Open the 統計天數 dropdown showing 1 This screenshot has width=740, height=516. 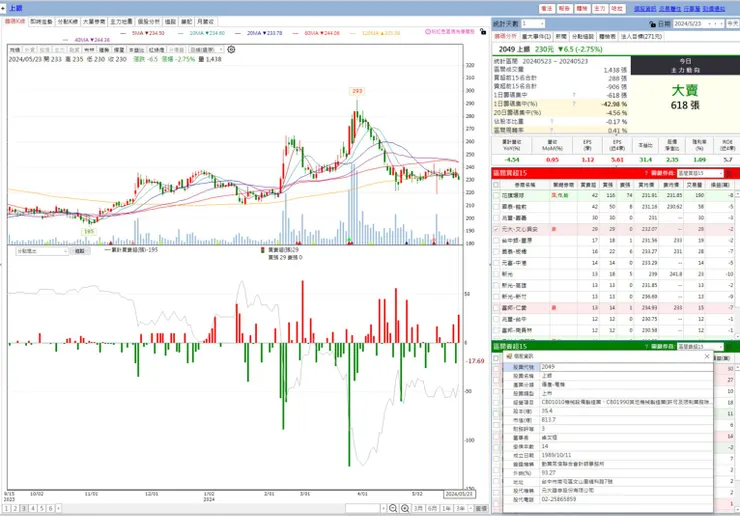(x=533, y=24)
